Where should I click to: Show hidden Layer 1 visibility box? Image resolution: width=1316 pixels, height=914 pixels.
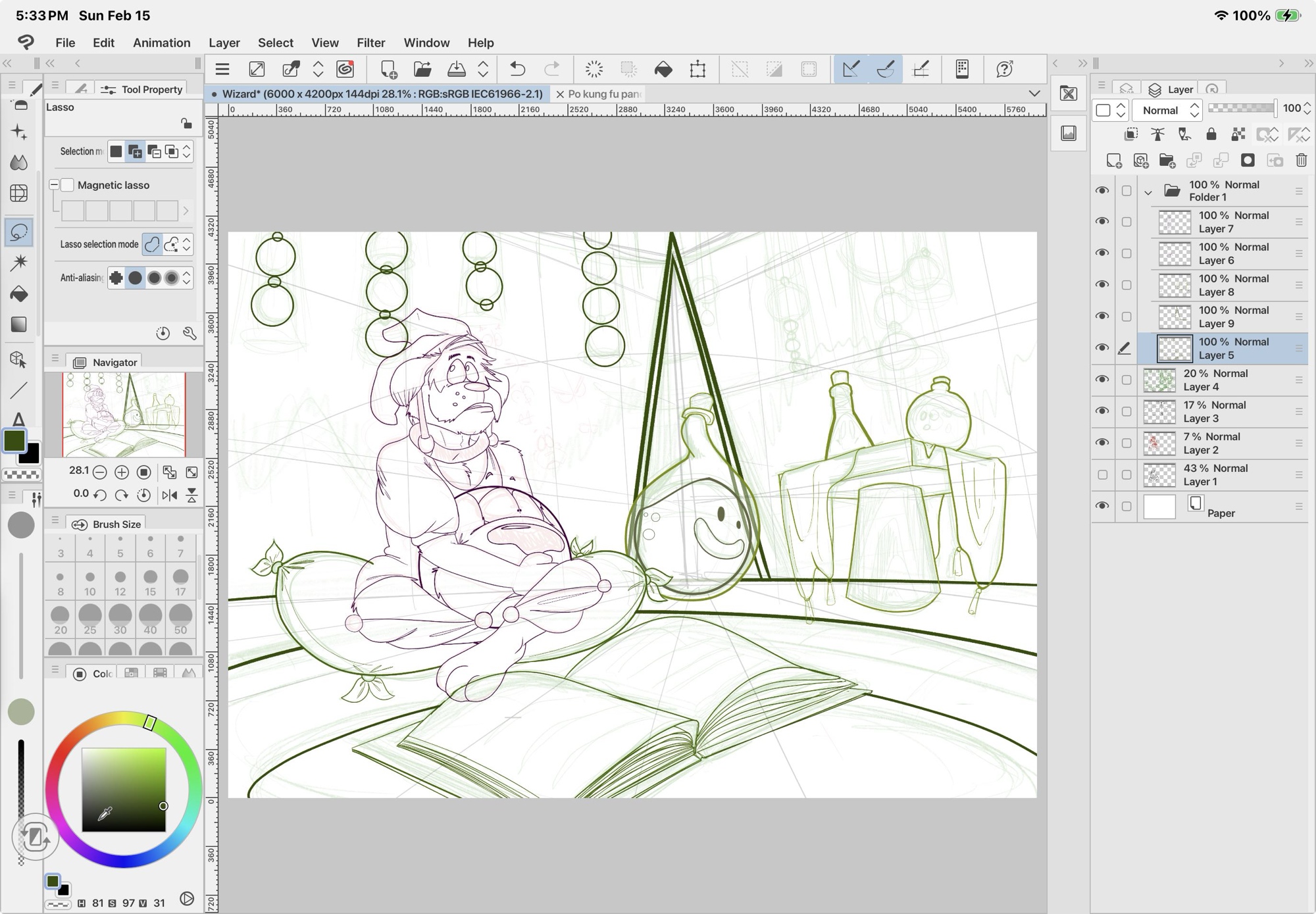[x=1102, y=474]
